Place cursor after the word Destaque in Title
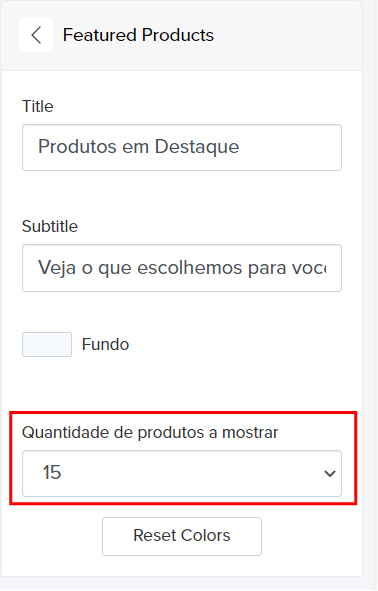Viewport: 378px width, 591px height. pos(240,147)
